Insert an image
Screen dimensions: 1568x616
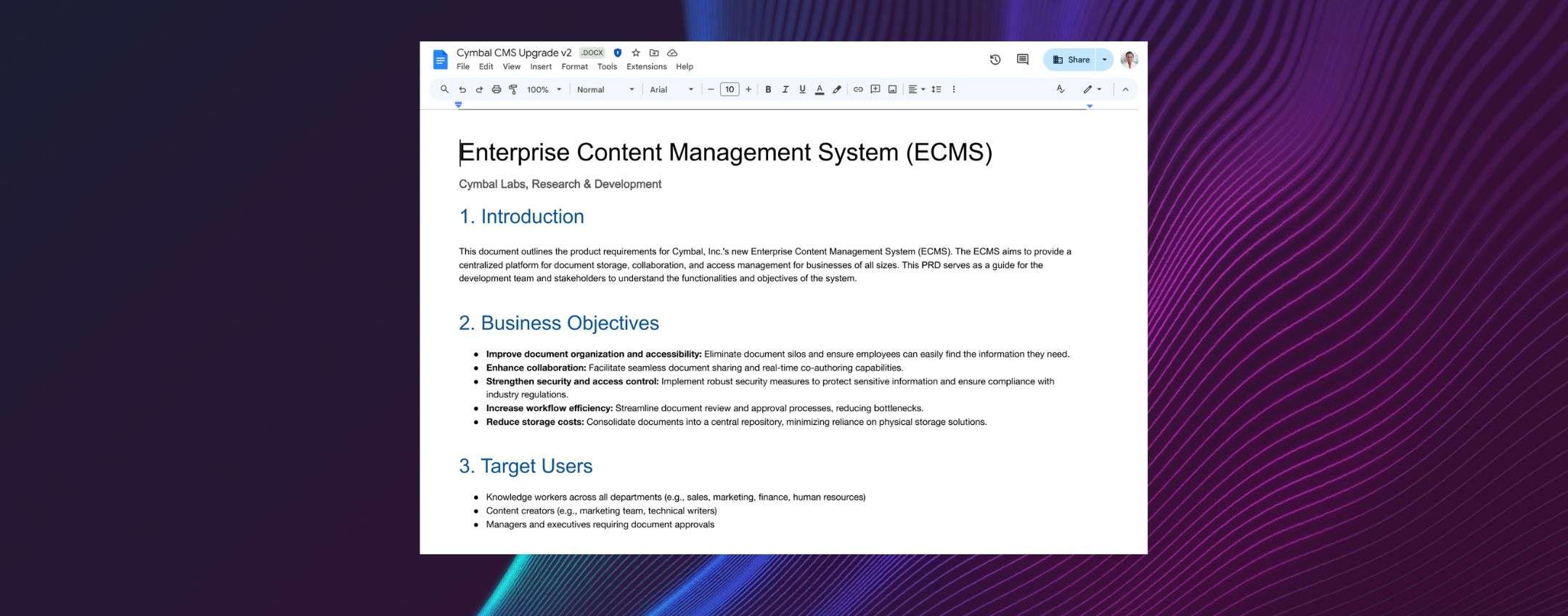892,89
